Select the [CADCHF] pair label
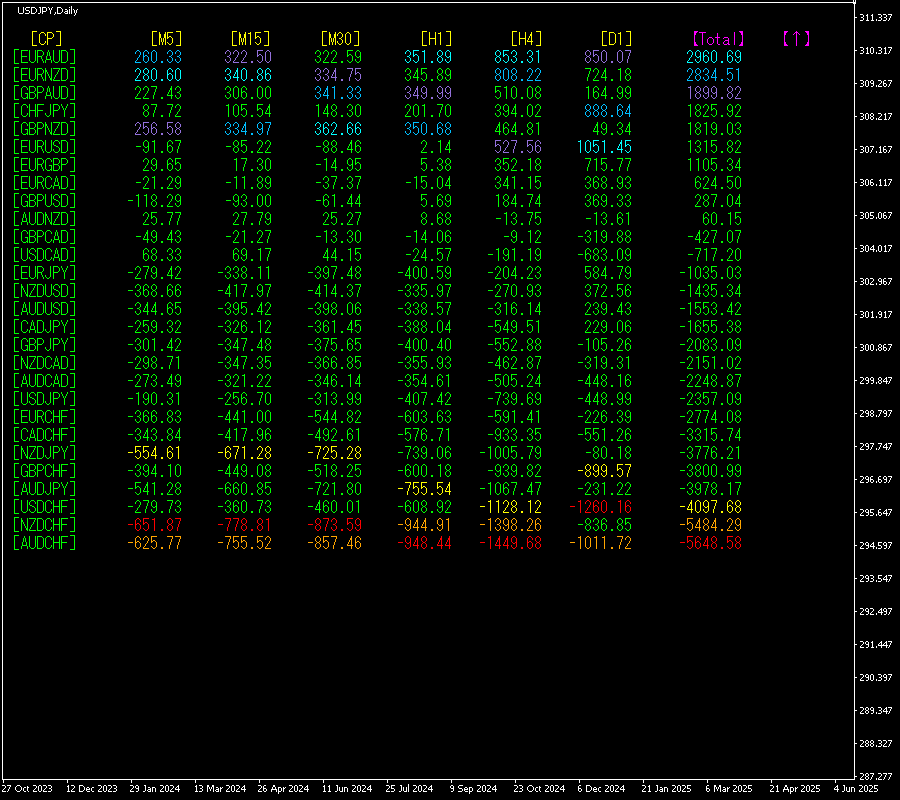 coord(45,435)
